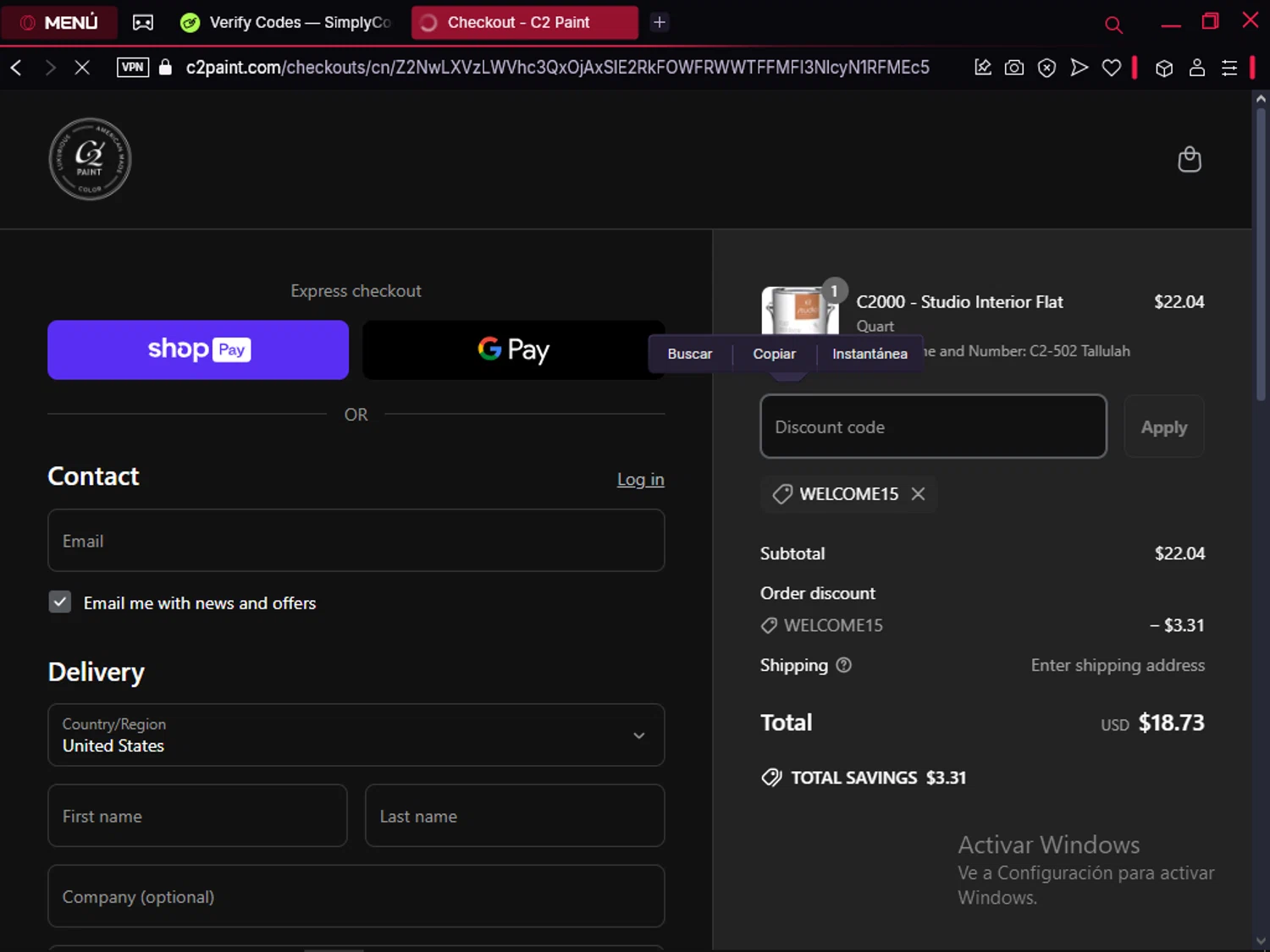This screenshot has width=1270, height=952.
Task: Click the Apply discount button
Action: click(1164, 426)
